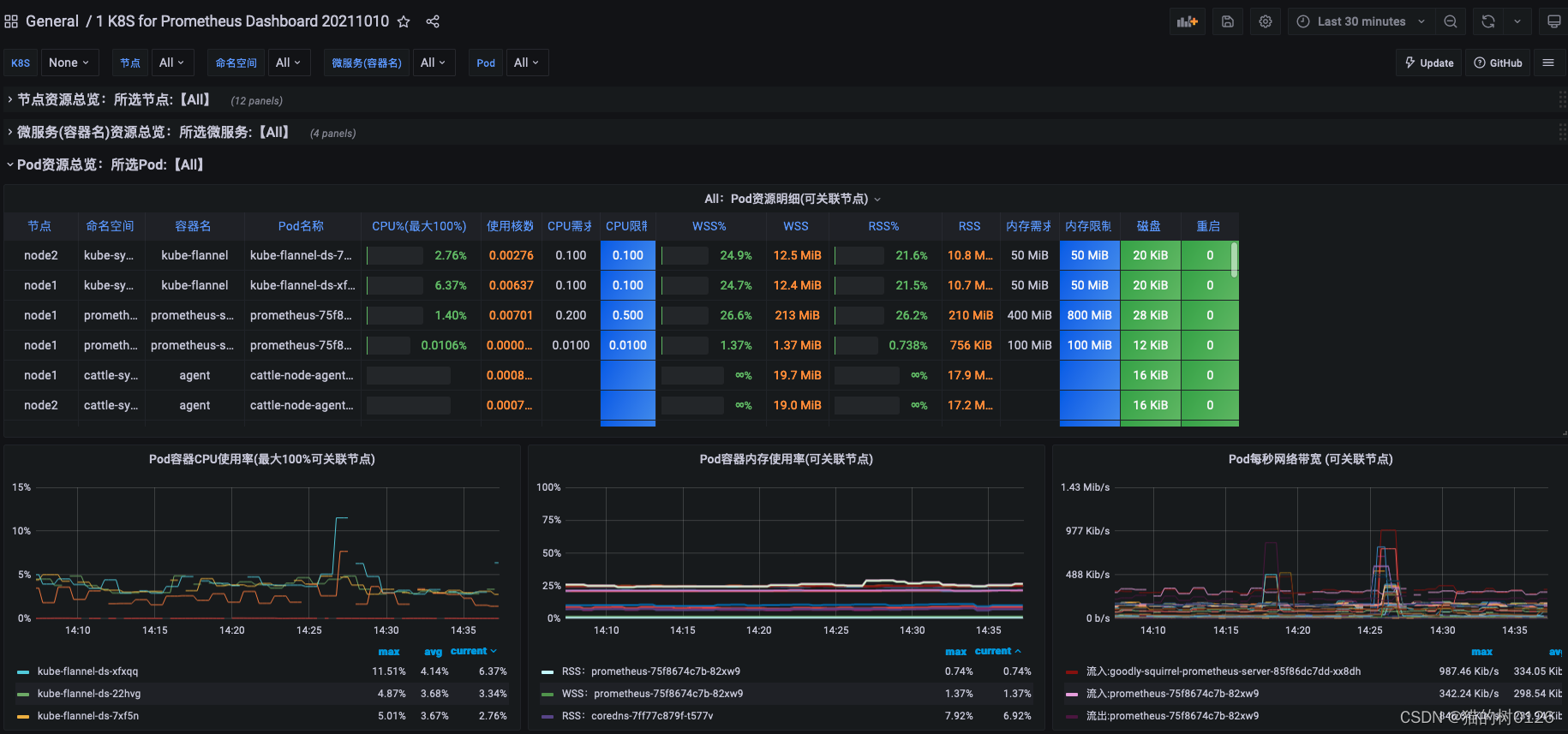Toggle RSS: prometheus-75f8674c7b-82xw9 legend series
This screenshot has width=1568, height=734.
click(651, 671)
